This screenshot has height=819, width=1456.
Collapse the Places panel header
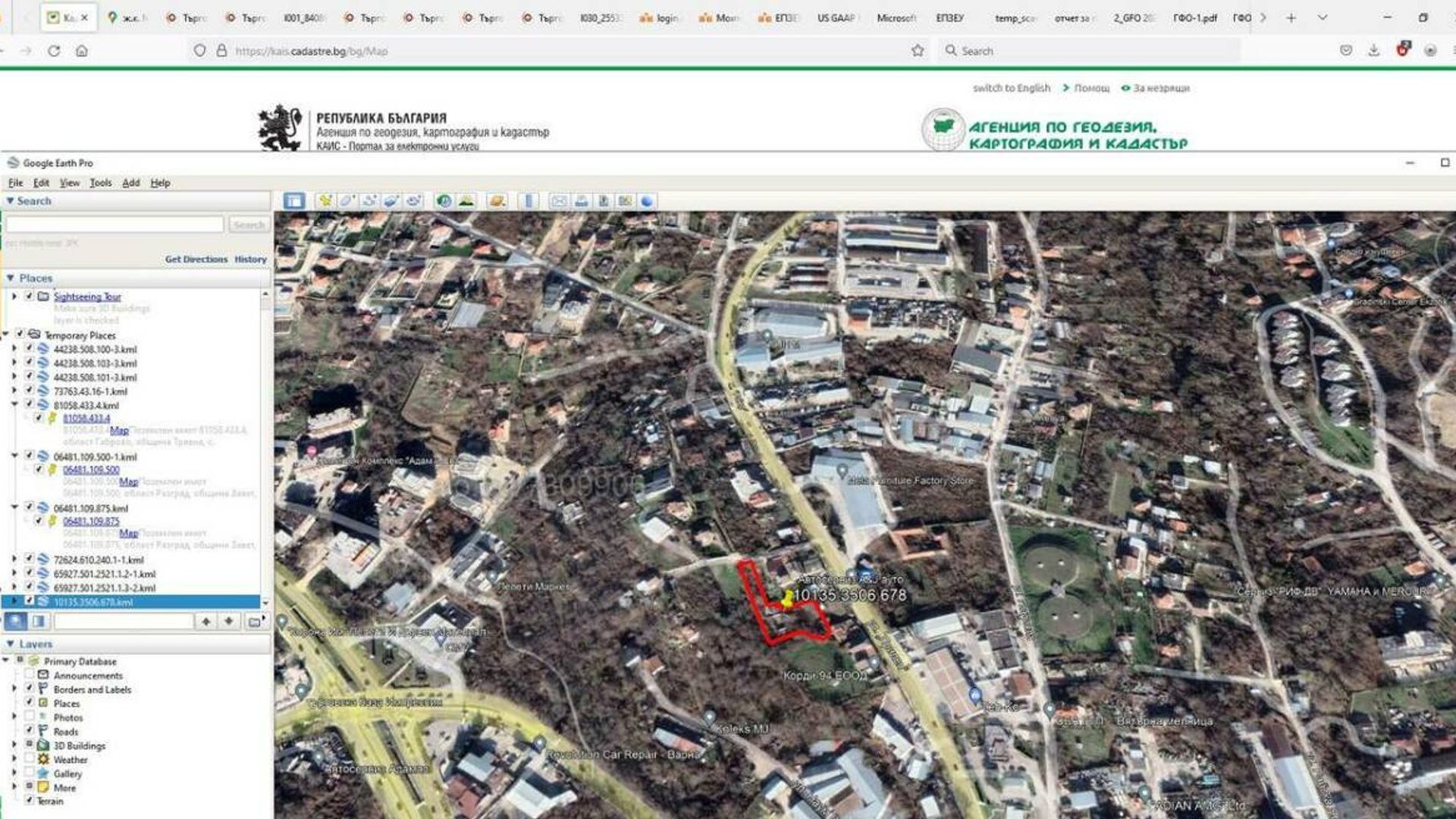11,278
